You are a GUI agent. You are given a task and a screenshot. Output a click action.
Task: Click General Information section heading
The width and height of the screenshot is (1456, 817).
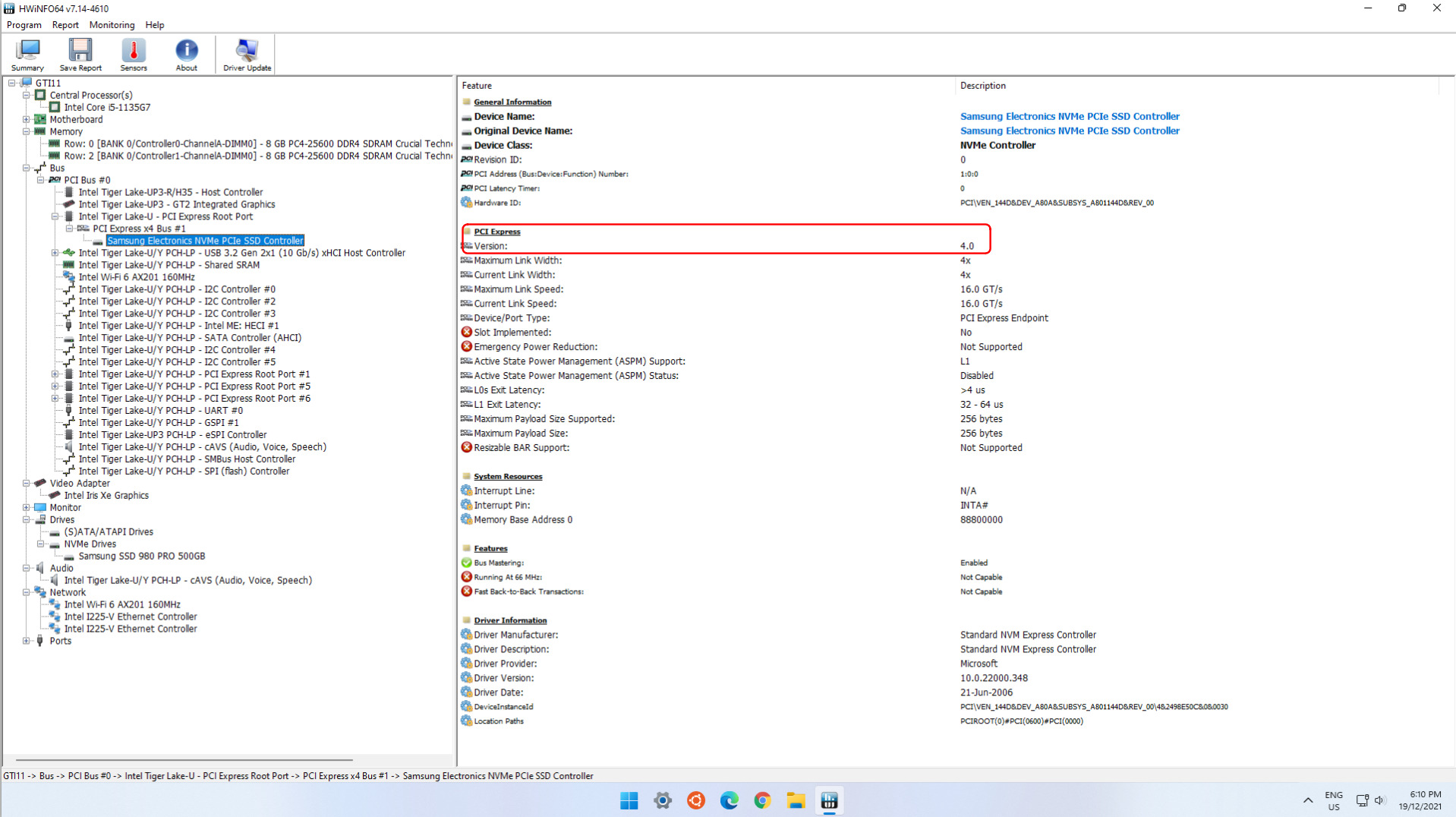coord(512,102)
